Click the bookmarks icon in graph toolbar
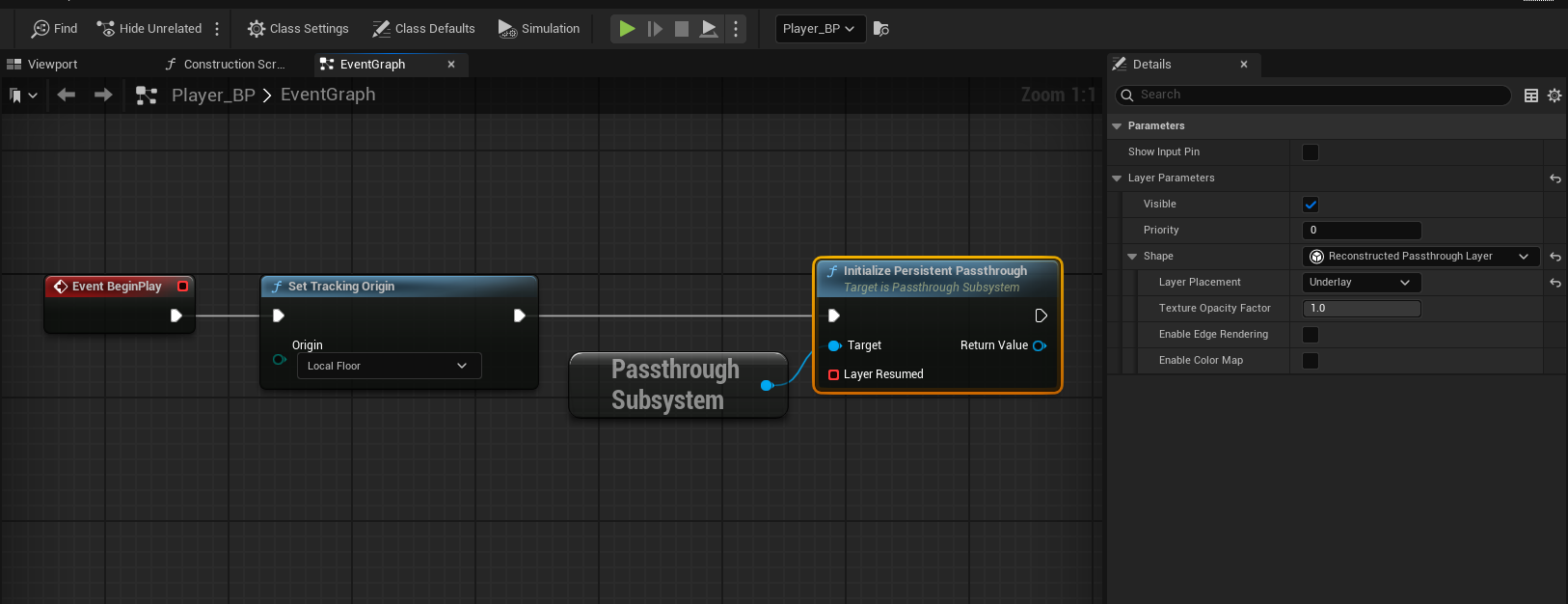The width and height of the screenshot is (1568, 604). click(16, 96)
